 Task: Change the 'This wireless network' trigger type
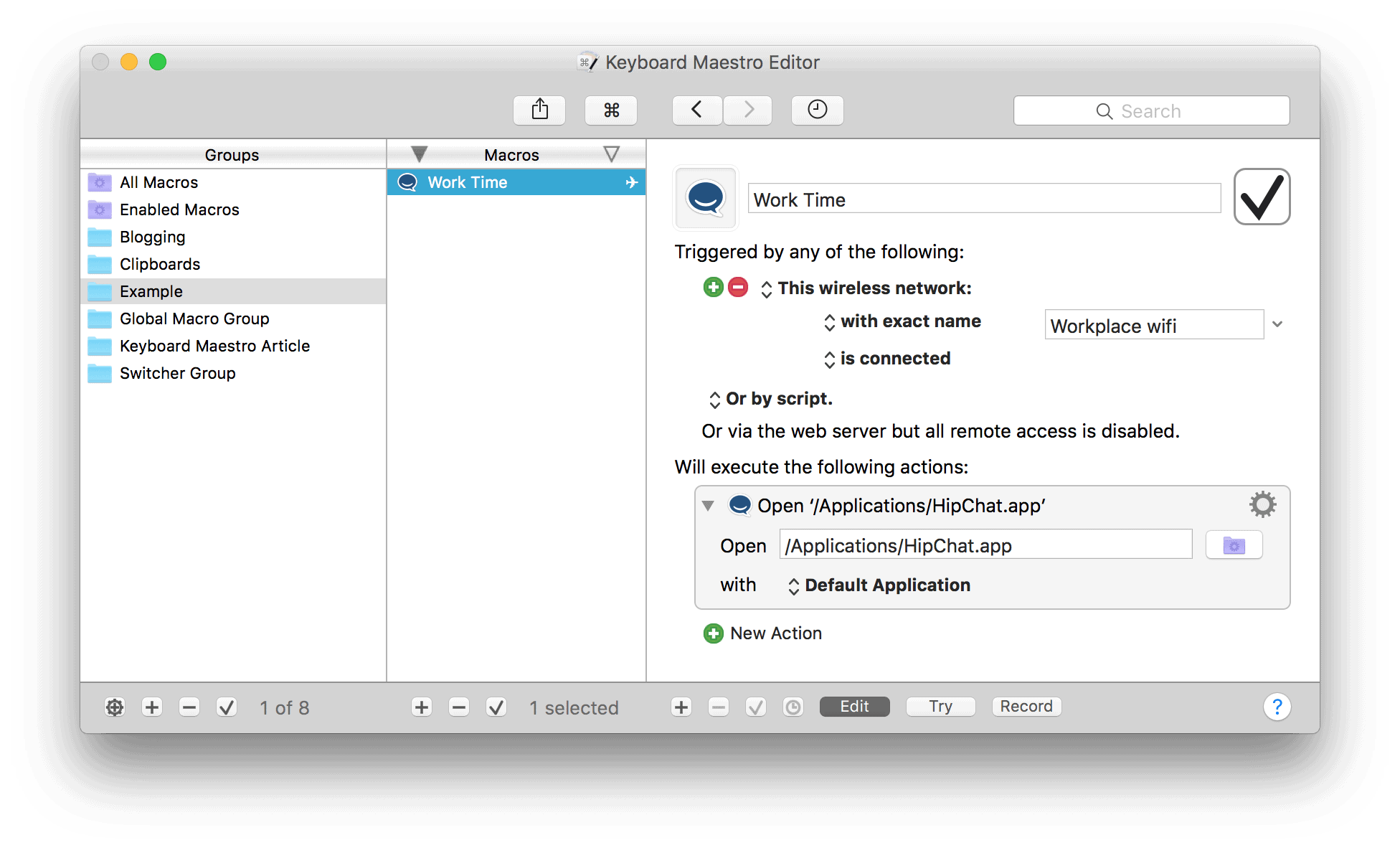(x=866, y=288)
